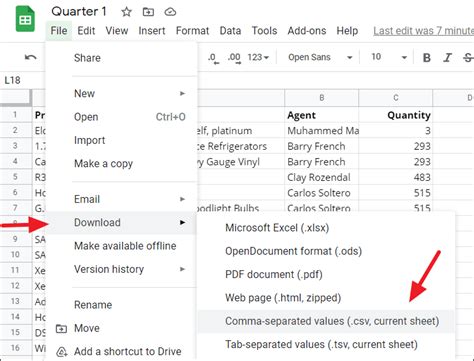Click the quantity cell 483

[396, 177]
